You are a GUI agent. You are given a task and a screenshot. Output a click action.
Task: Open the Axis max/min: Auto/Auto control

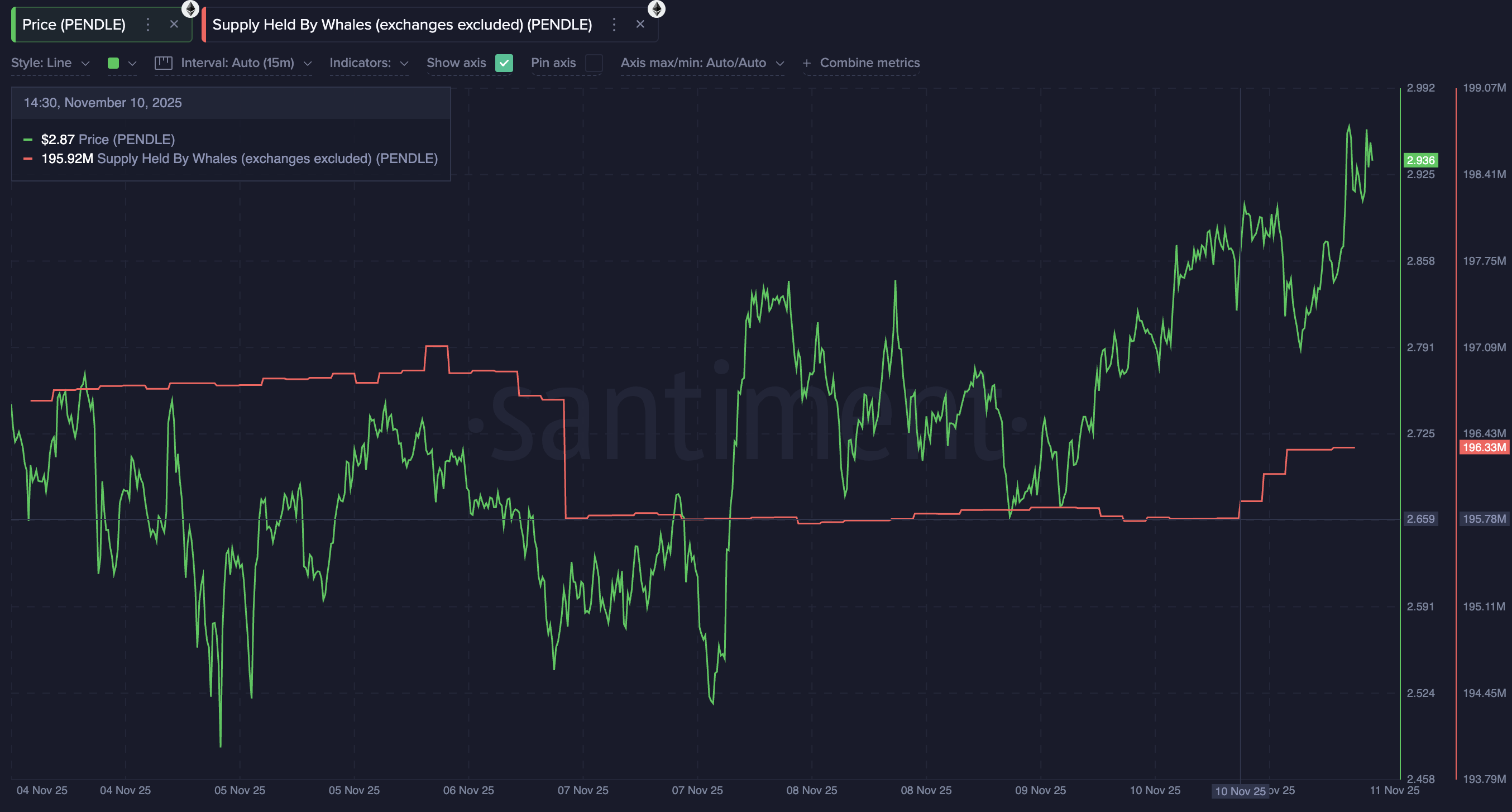click(x=702, y=63)
